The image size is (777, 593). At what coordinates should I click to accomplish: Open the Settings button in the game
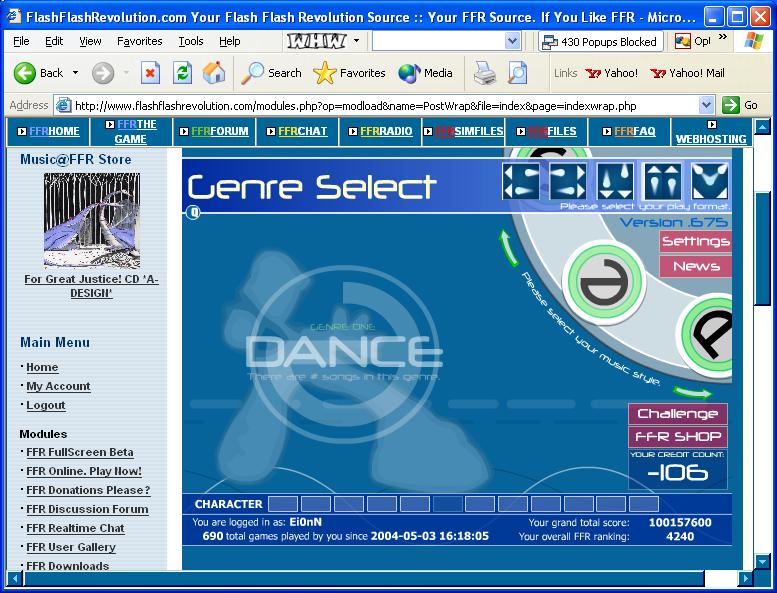[696, 241]
